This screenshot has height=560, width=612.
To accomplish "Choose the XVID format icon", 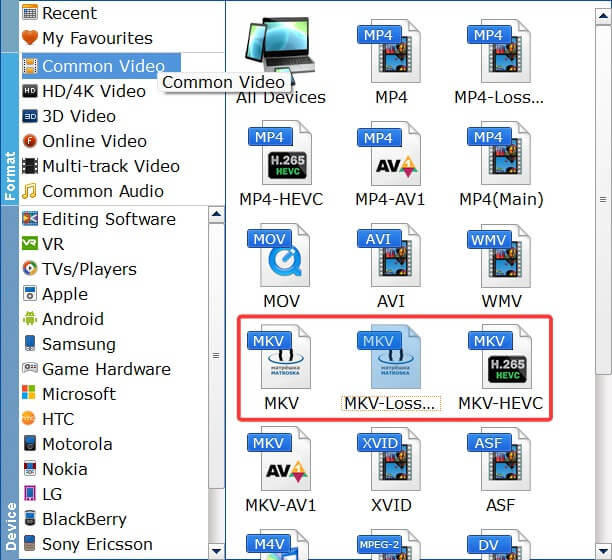I will point(390,459).
